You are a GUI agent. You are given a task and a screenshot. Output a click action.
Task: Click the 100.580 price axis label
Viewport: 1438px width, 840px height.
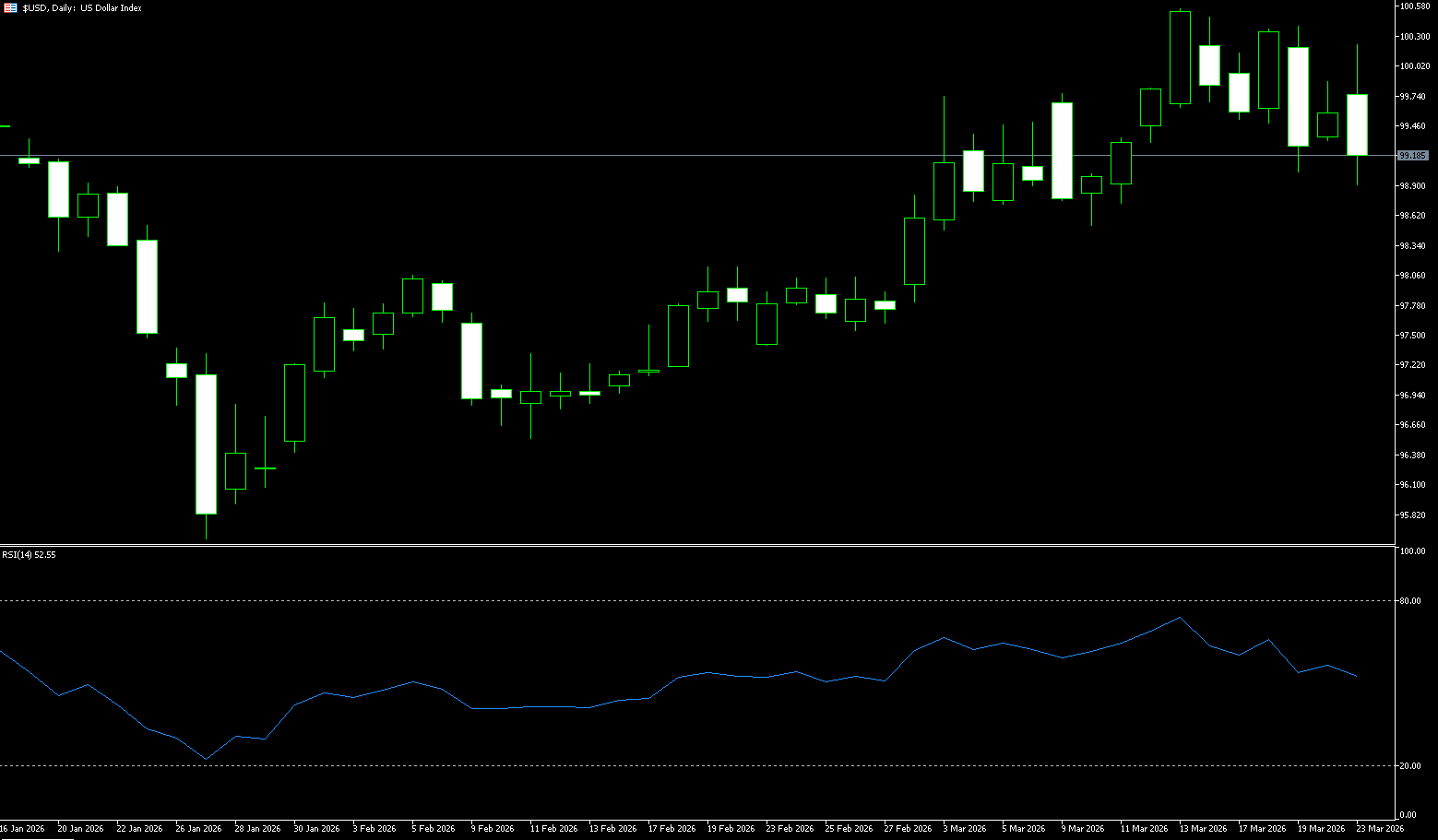(x=1414, y=6)
